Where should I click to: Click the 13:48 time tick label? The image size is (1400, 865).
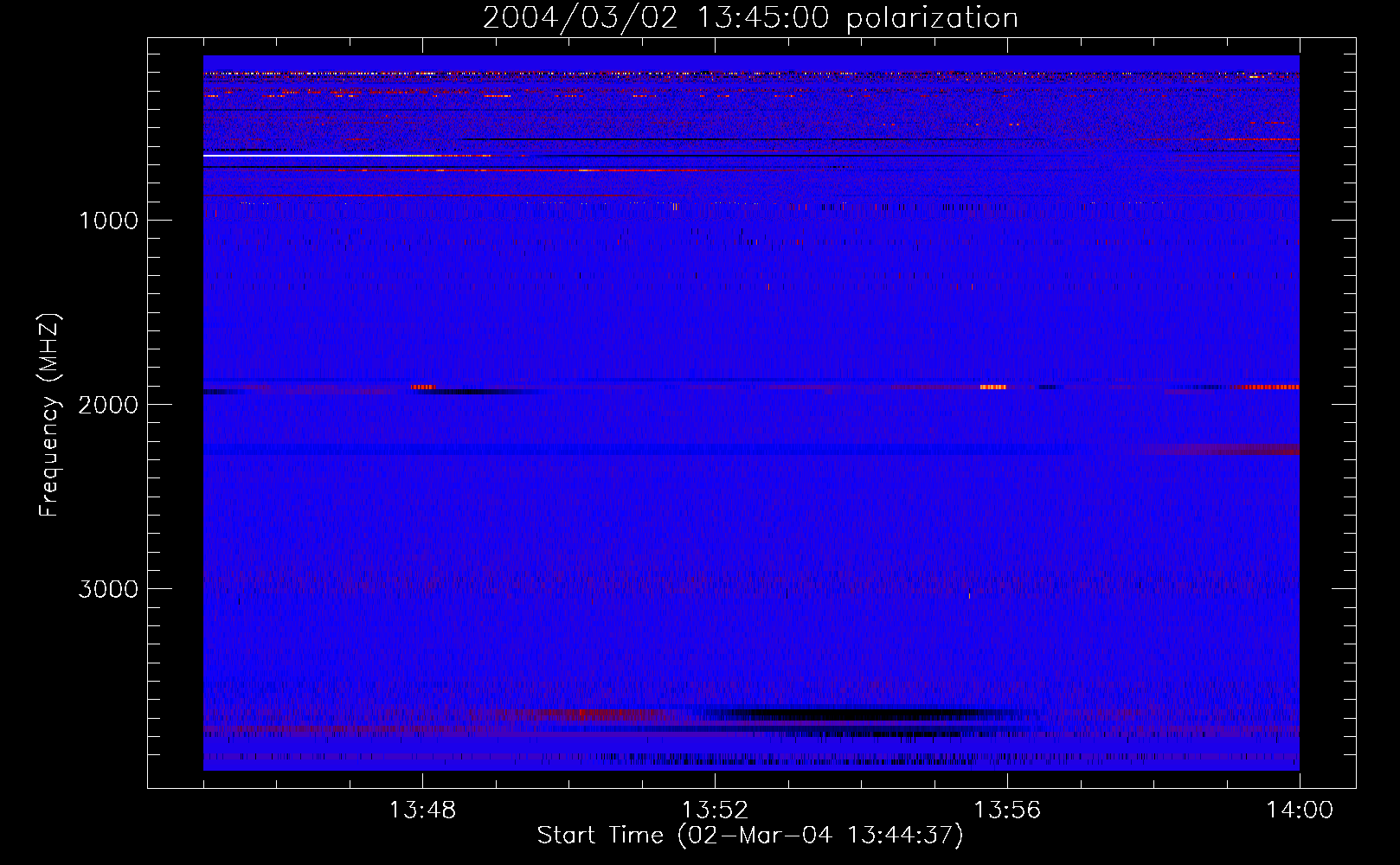[x=422, y=811]
